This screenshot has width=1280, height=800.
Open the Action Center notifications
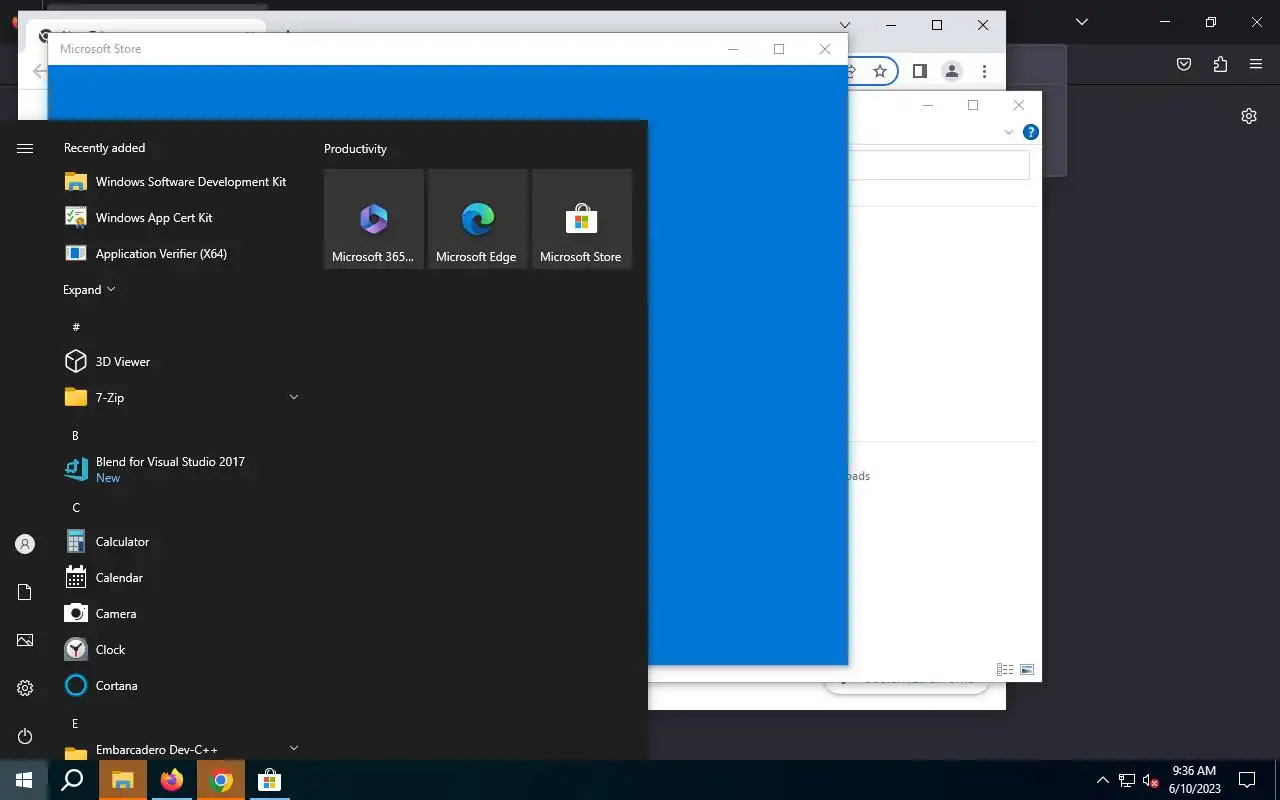click(1247, 780)
